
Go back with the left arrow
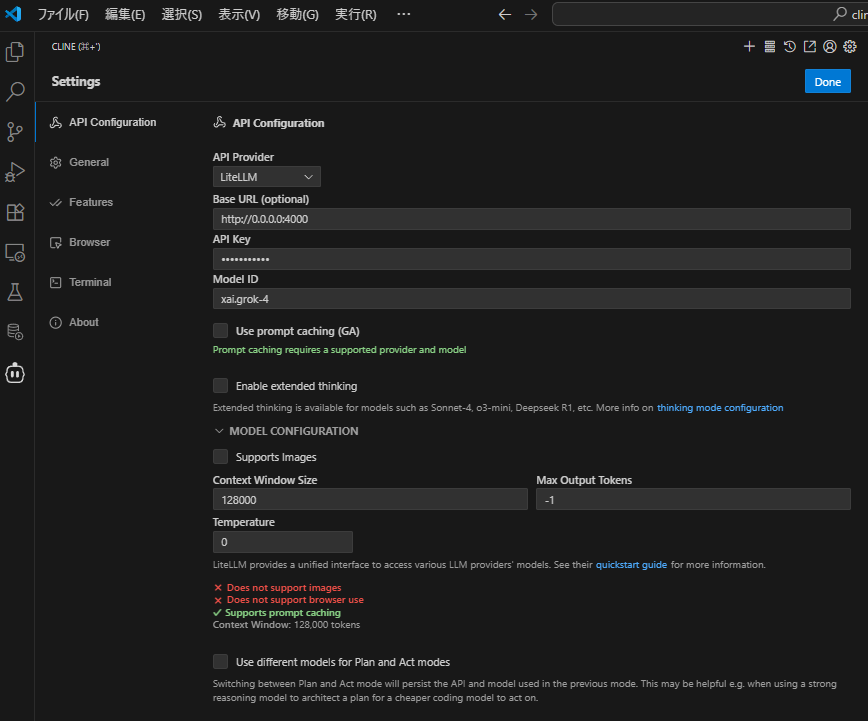(505, 14)
